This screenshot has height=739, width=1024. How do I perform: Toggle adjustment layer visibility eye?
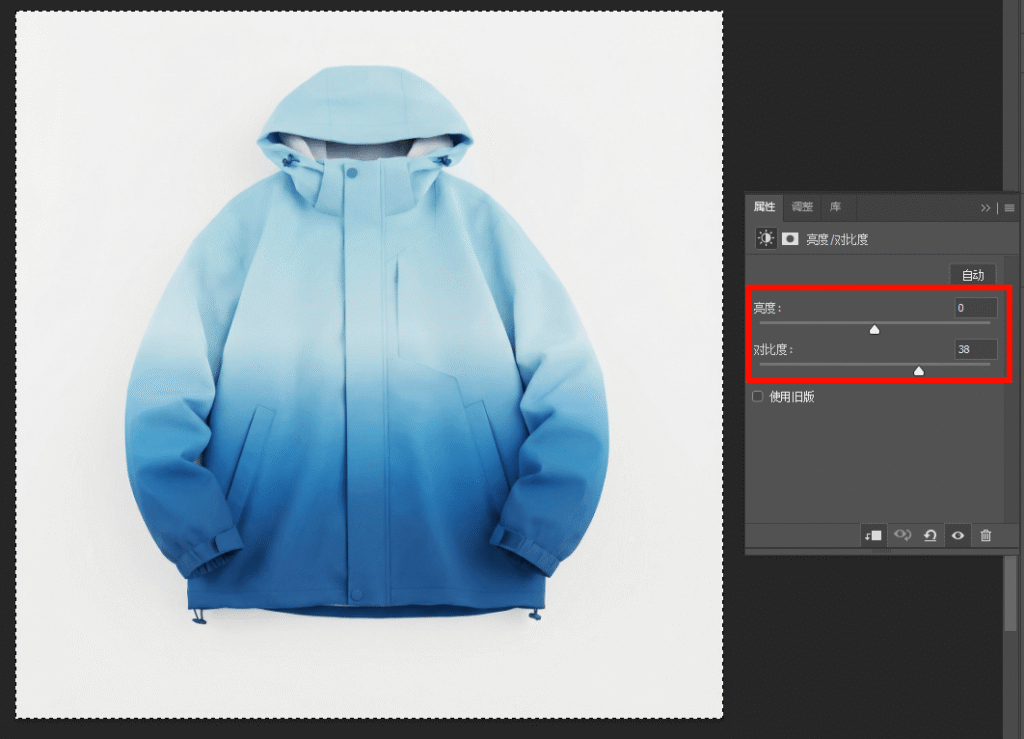point(958,536)
